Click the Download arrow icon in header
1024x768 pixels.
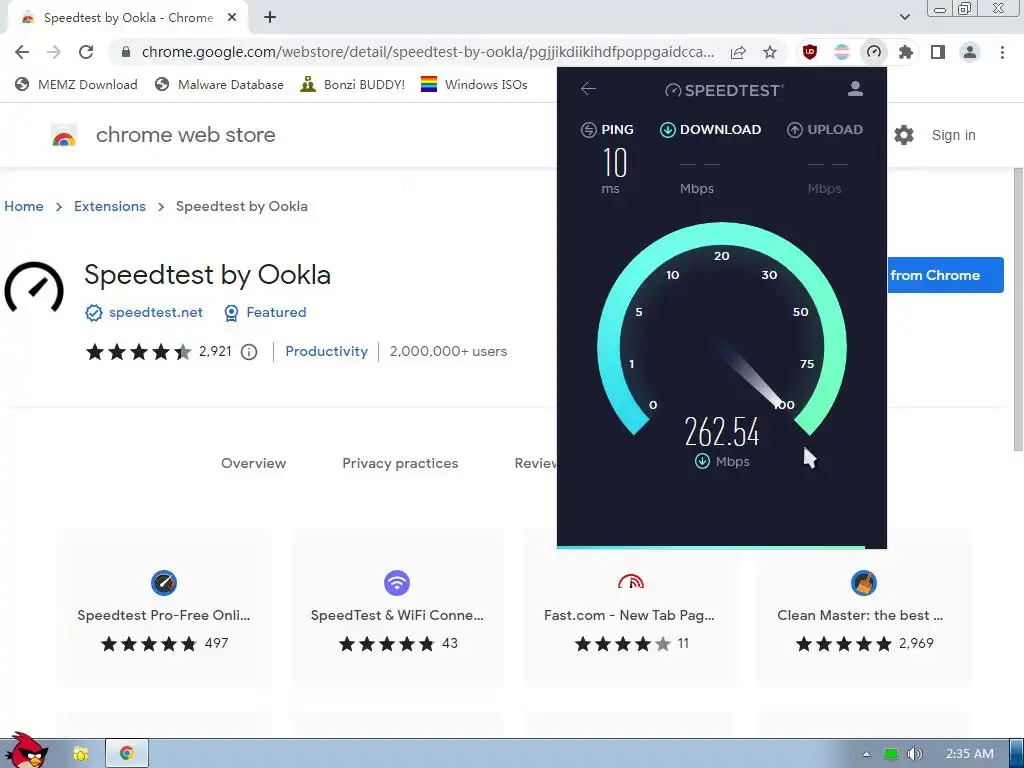pyautogui.click(x=667, y=130)
